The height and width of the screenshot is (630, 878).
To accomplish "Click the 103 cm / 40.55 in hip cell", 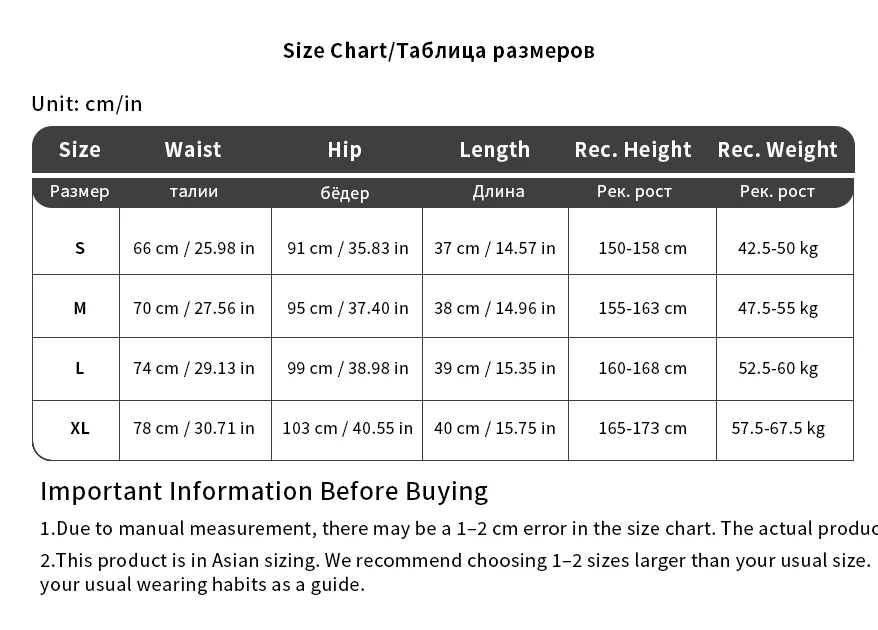I will (x=348, y=428).
